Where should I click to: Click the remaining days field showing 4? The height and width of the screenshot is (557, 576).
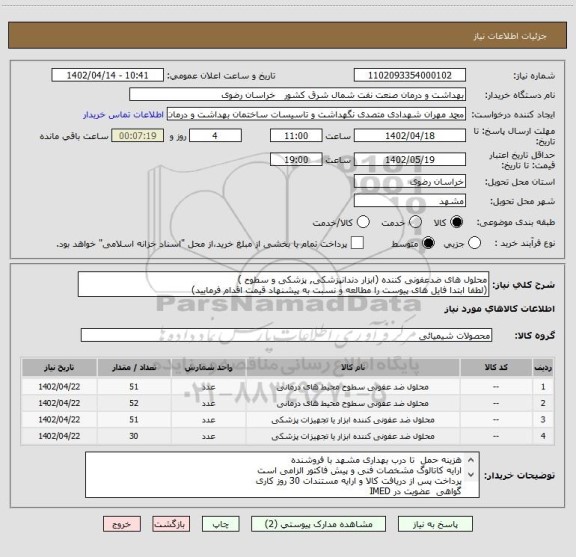pyautogui.click(x=215, y=135)
